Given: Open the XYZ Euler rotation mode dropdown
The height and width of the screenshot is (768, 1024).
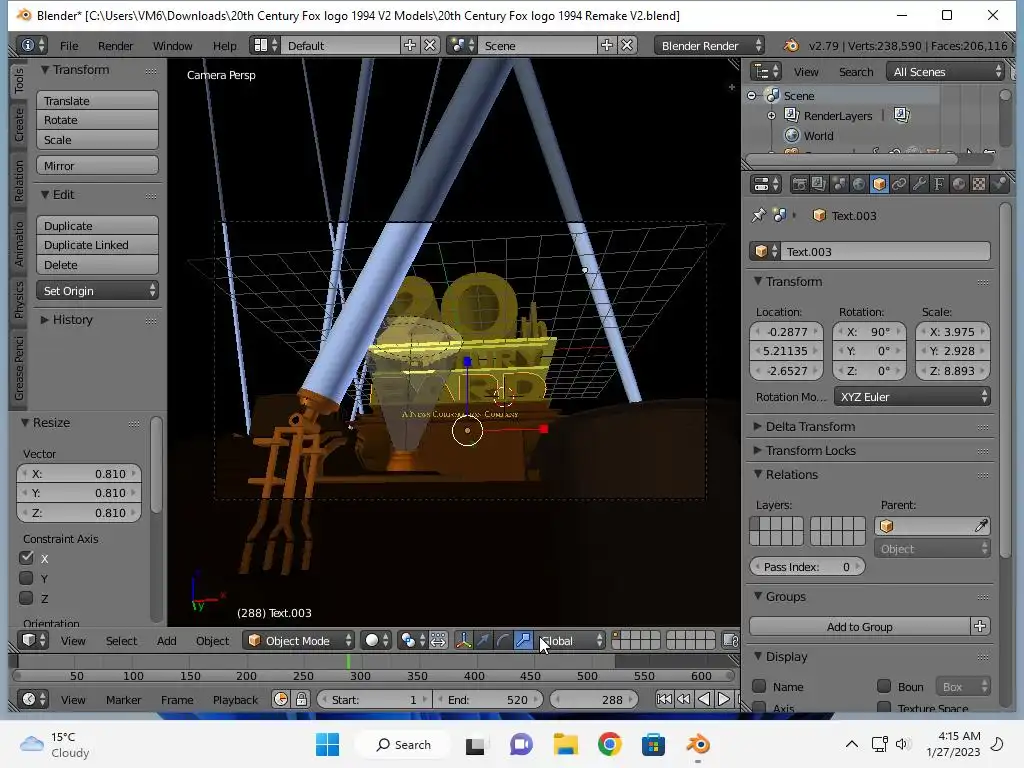Looking at the screenshot, I should 912,396.
